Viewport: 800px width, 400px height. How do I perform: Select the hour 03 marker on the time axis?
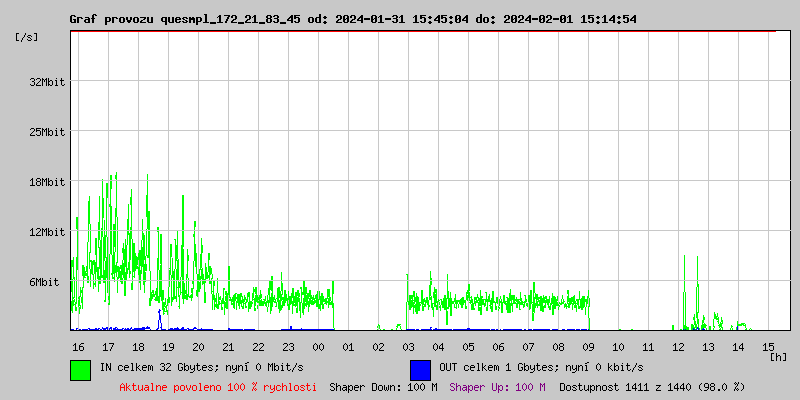click(408, 346)
